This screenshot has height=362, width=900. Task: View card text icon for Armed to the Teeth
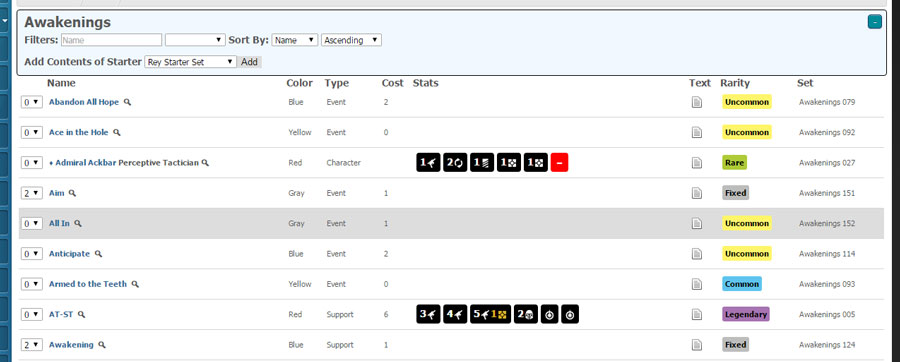(x=696, y=284)
